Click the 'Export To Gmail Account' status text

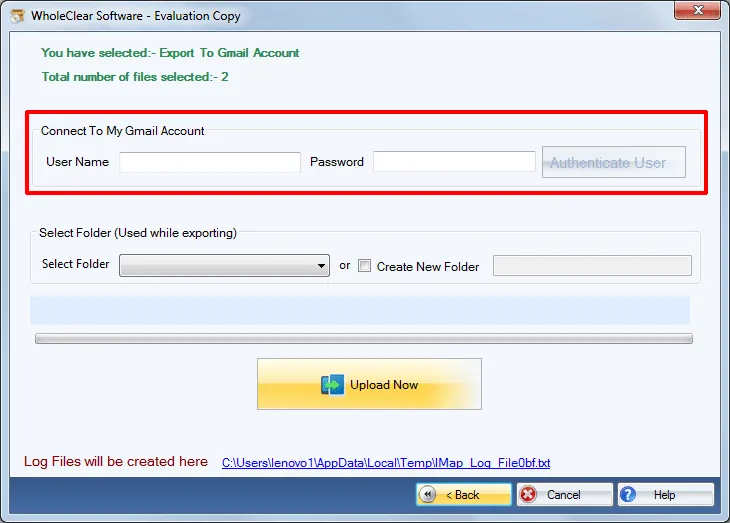click(229, 53)
